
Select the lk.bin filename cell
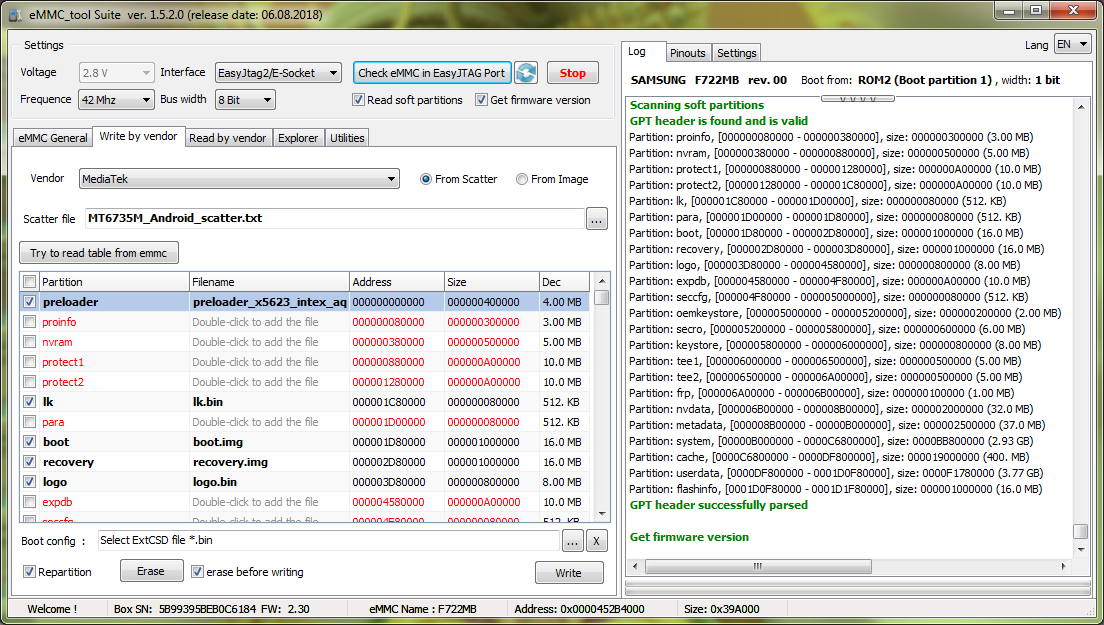pos(269,402)
